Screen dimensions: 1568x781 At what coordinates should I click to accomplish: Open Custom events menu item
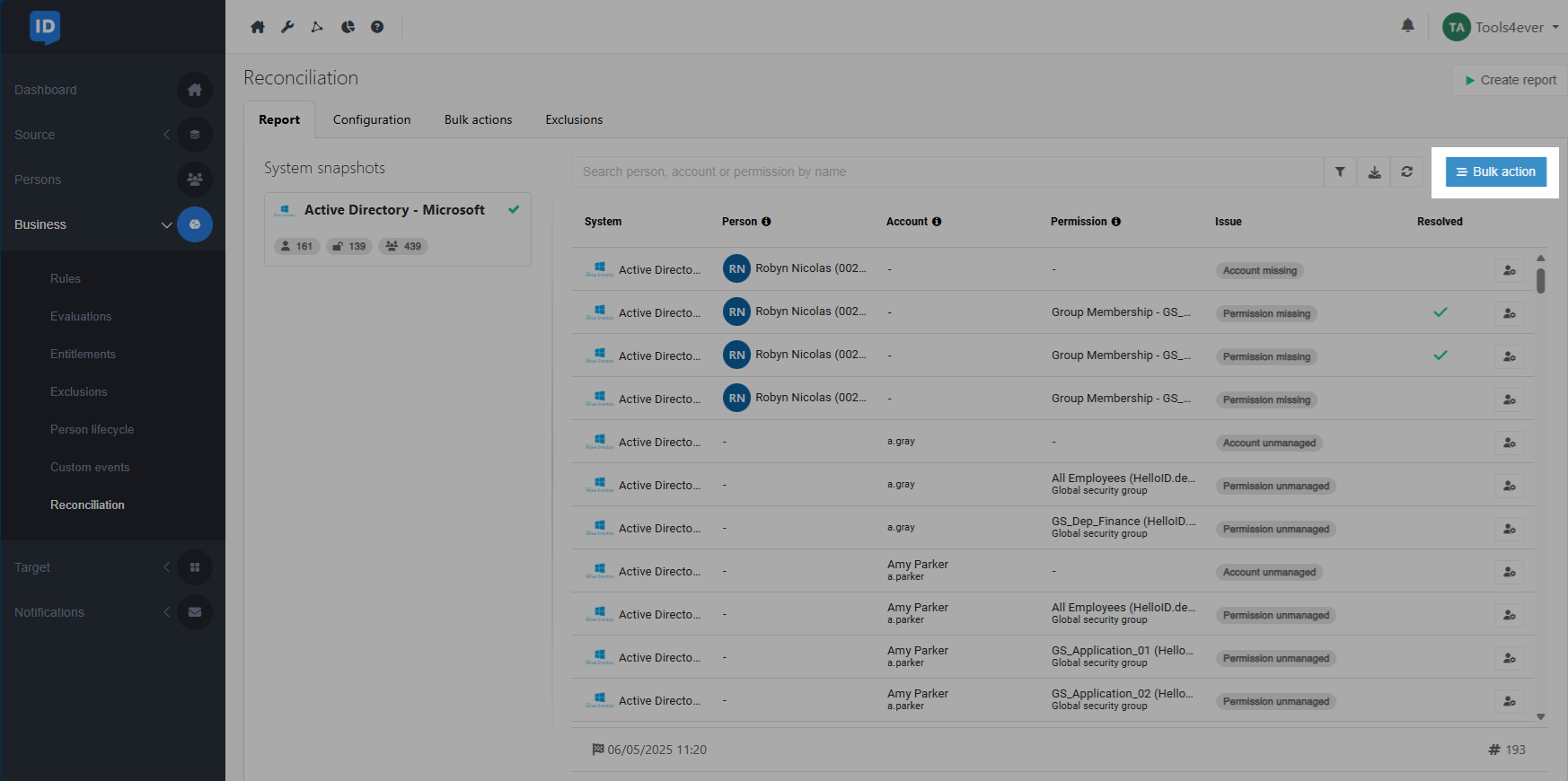click(90, 468)
